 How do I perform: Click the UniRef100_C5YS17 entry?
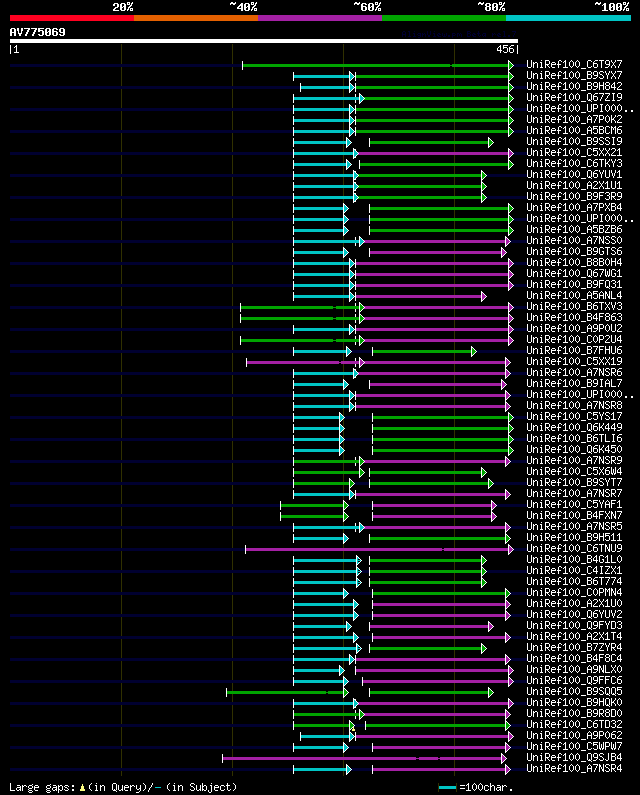click(x=574, y=416)
